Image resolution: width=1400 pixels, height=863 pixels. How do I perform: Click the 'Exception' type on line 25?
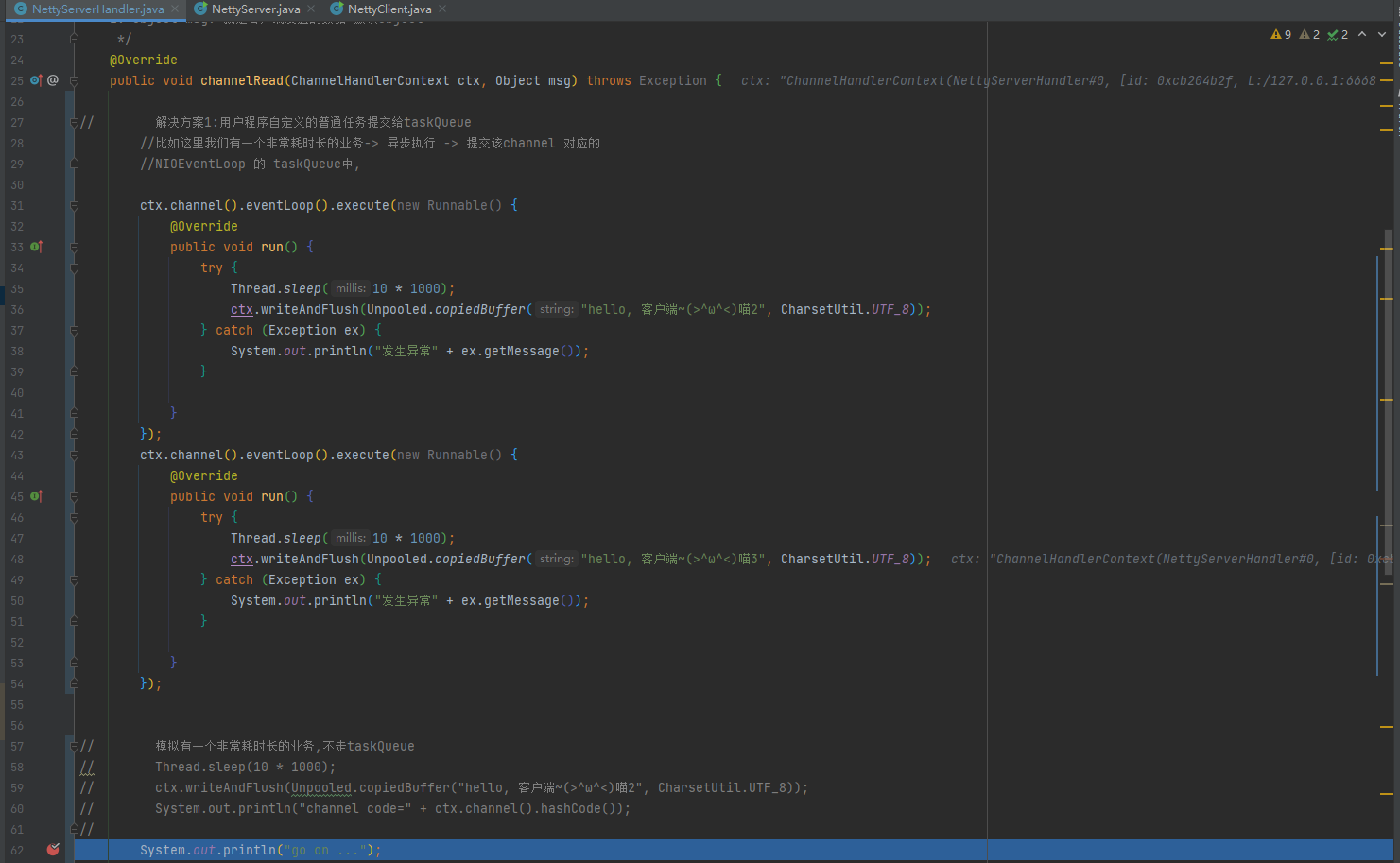pos(673,80)
